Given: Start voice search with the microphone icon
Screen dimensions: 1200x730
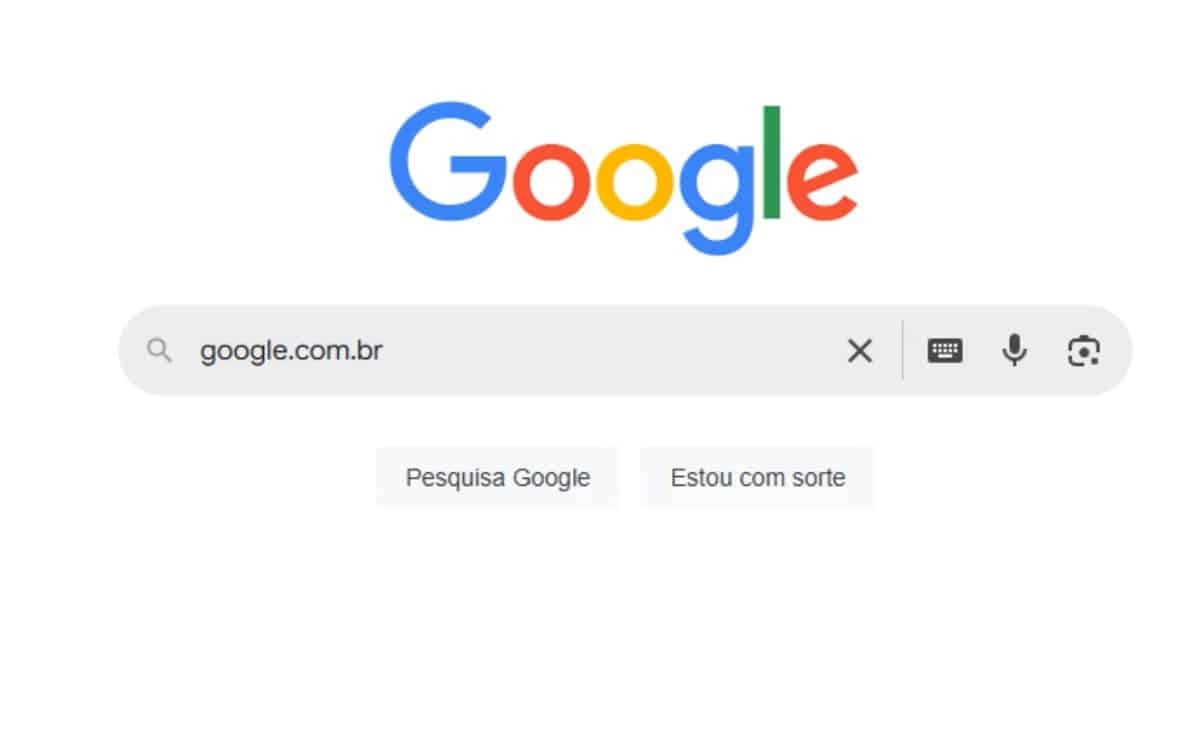Looking at the screenshot, I should tap(1014, 350).
